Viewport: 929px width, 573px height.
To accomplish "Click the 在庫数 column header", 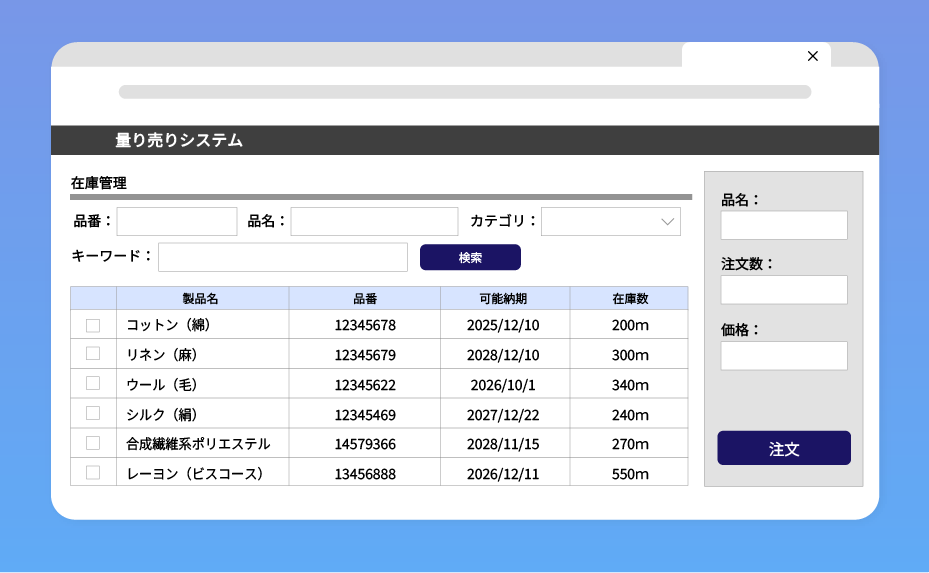I will pyautogui.click(x=630, y=298).
